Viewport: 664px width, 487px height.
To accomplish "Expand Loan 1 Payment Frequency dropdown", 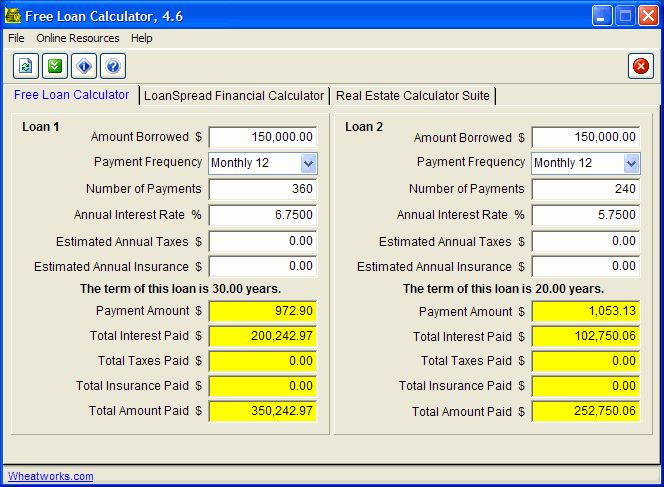I will pyautogui.click(x=309, y=163).
